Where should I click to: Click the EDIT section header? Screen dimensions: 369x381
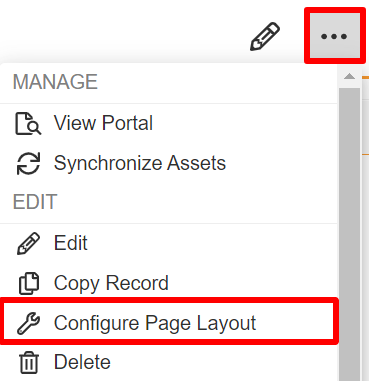[x=35, y=202]
